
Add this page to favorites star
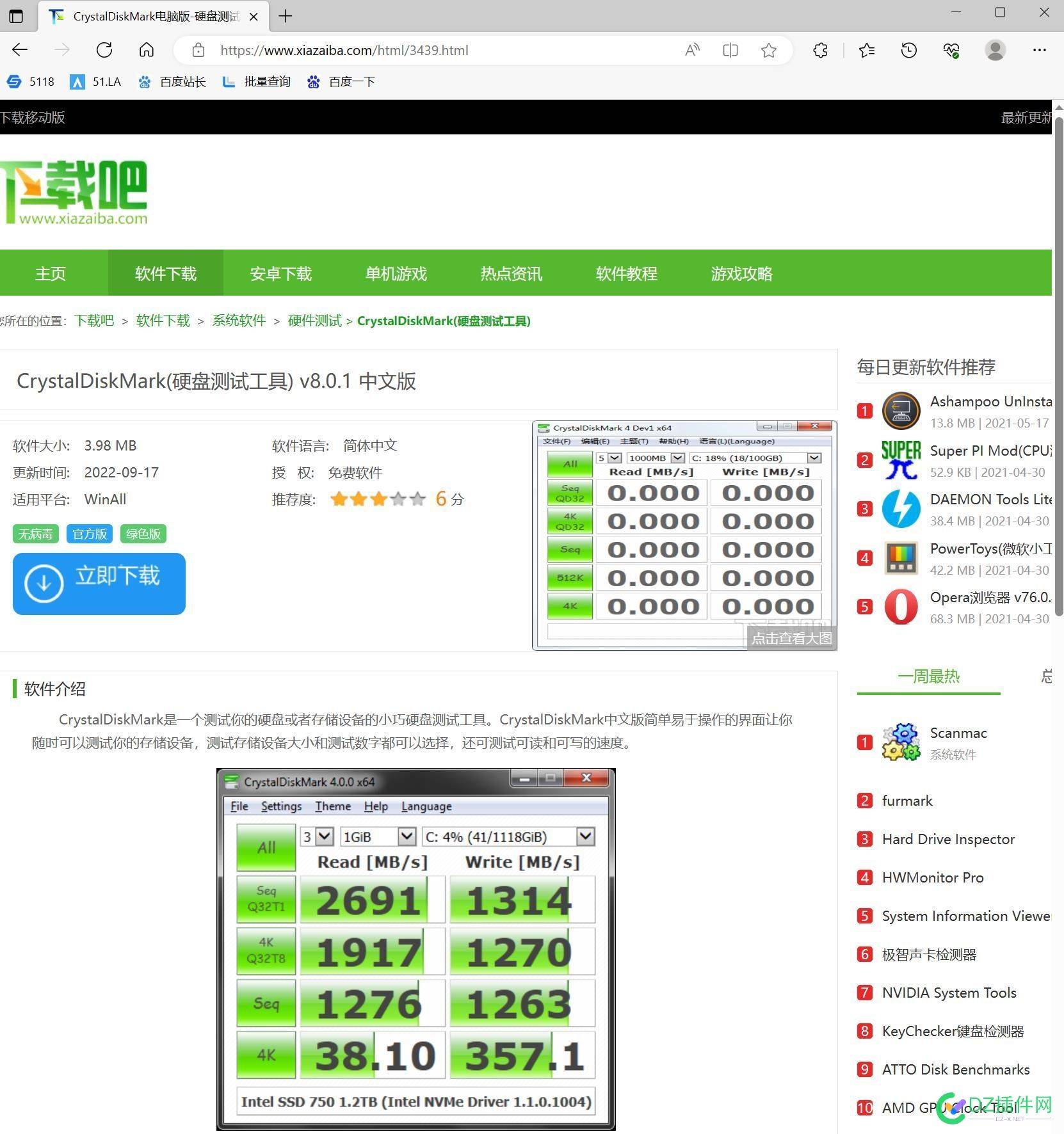point(769,50)
